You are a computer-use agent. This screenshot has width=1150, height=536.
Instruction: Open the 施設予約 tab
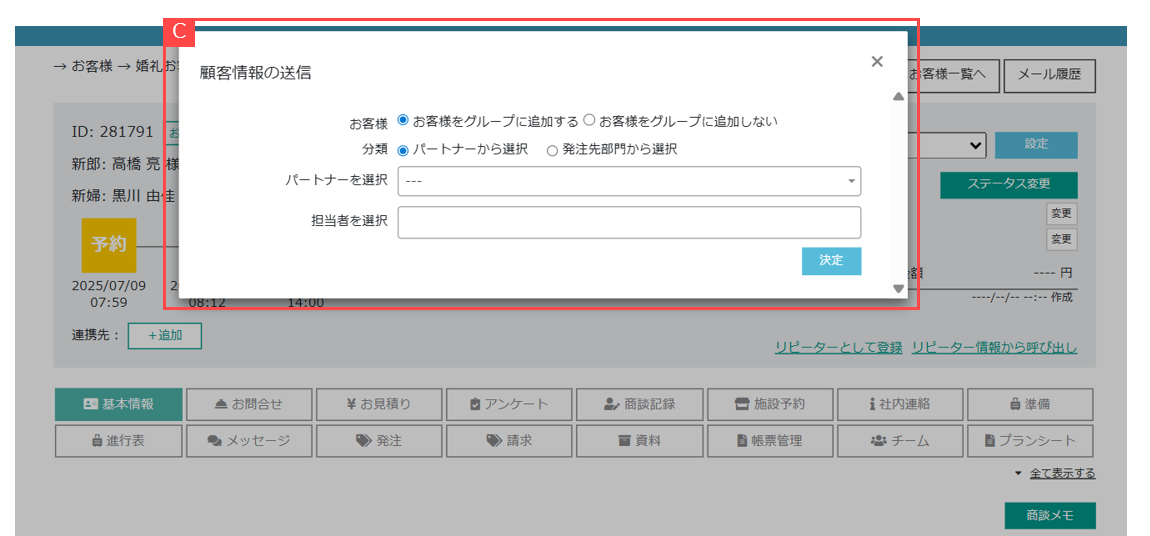point(770,404)
